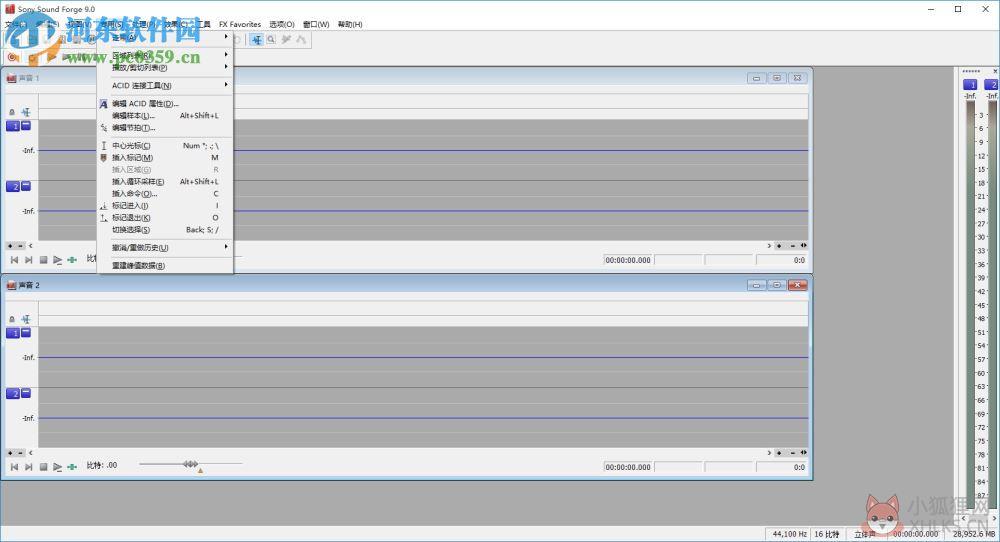The image size is (1000, 542).
Task: Select the Magnify tool in the toolbar
Action: coord(271,40)
